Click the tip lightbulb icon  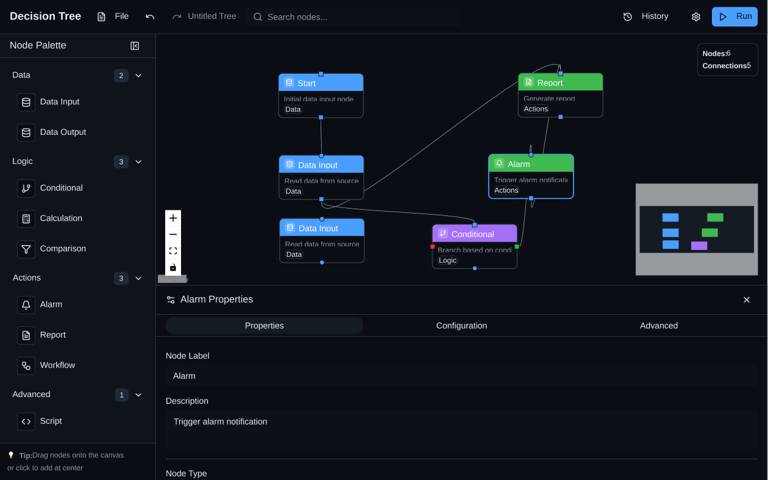tap(11, 455)
